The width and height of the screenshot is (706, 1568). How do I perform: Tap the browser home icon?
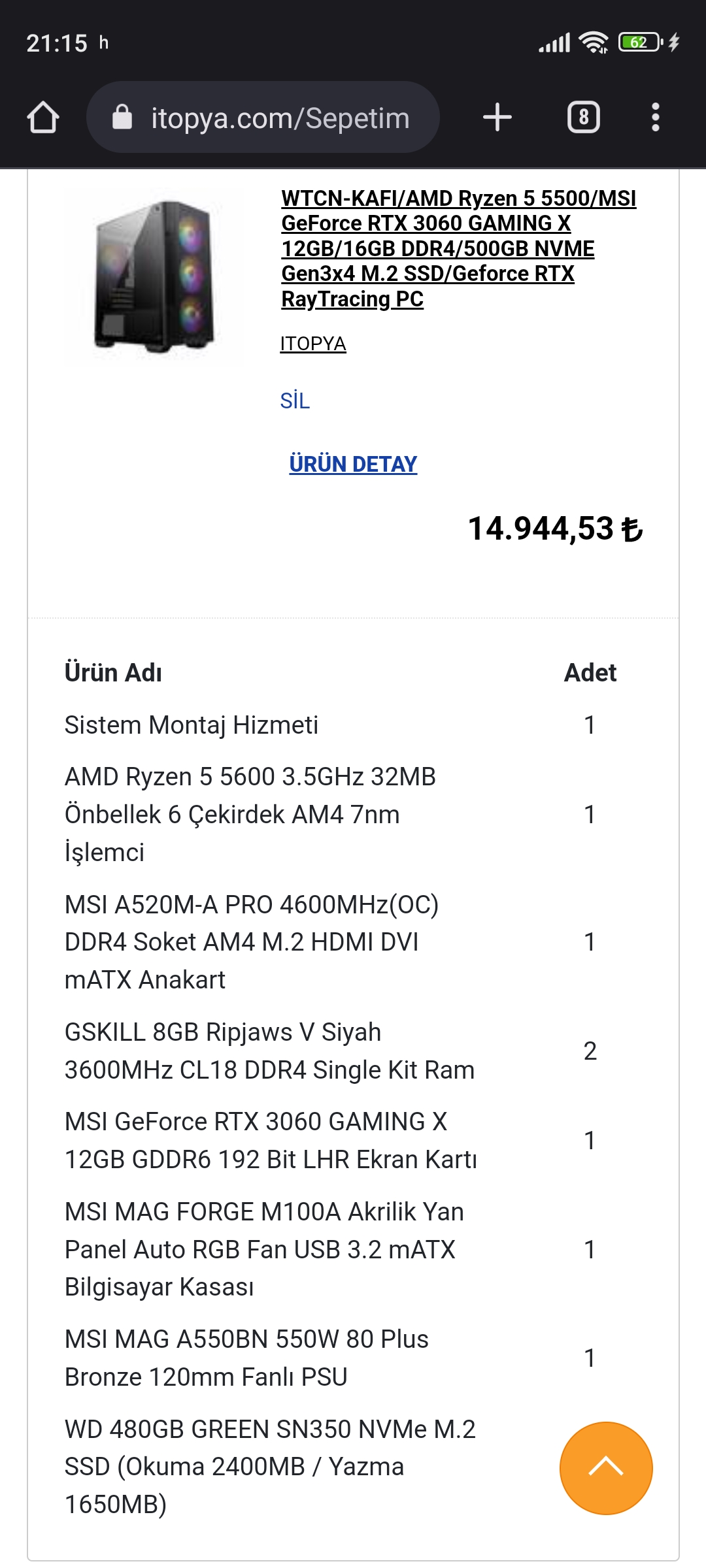click(x=43, y=118)
